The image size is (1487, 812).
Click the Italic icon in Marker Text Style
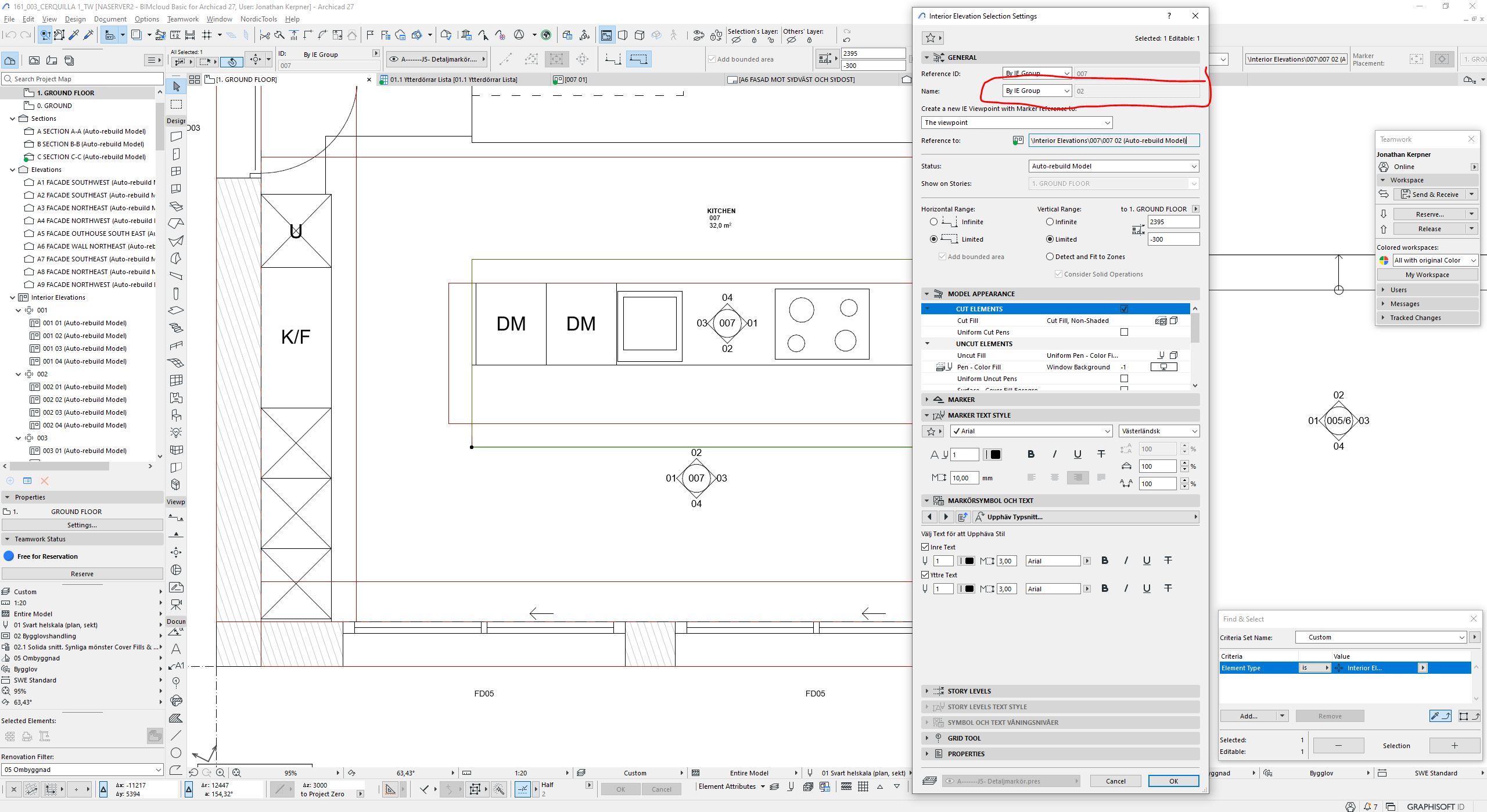(x=1054, y=454)
